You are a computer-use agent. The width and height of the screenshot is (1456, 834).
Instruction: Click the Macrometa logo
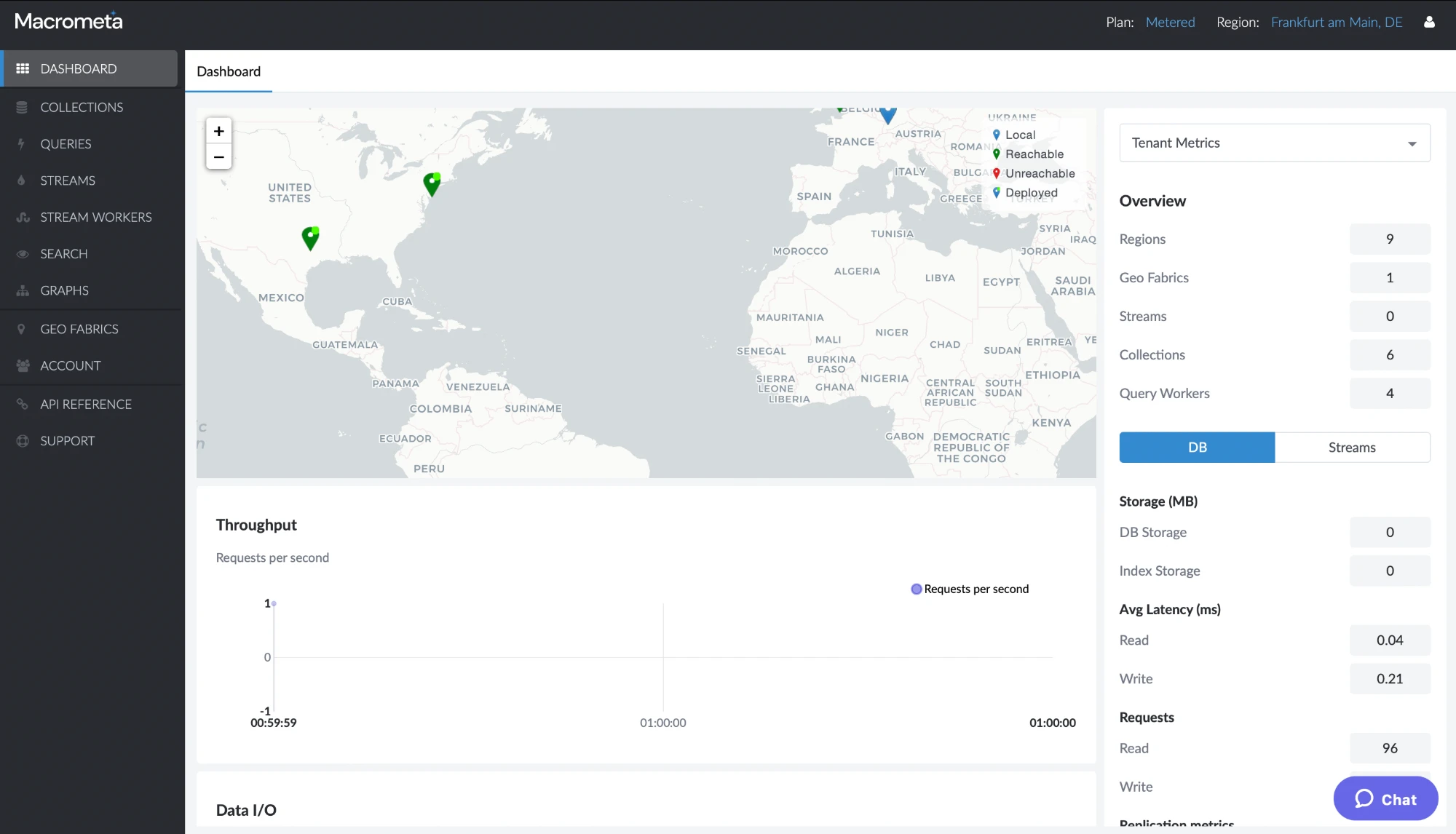[68, 21]
